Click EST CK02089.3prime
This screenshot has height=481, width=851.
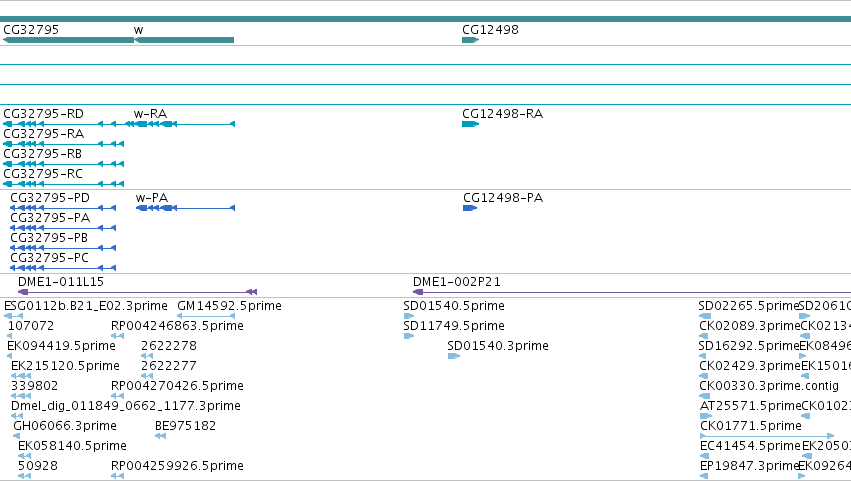point(704,336)
